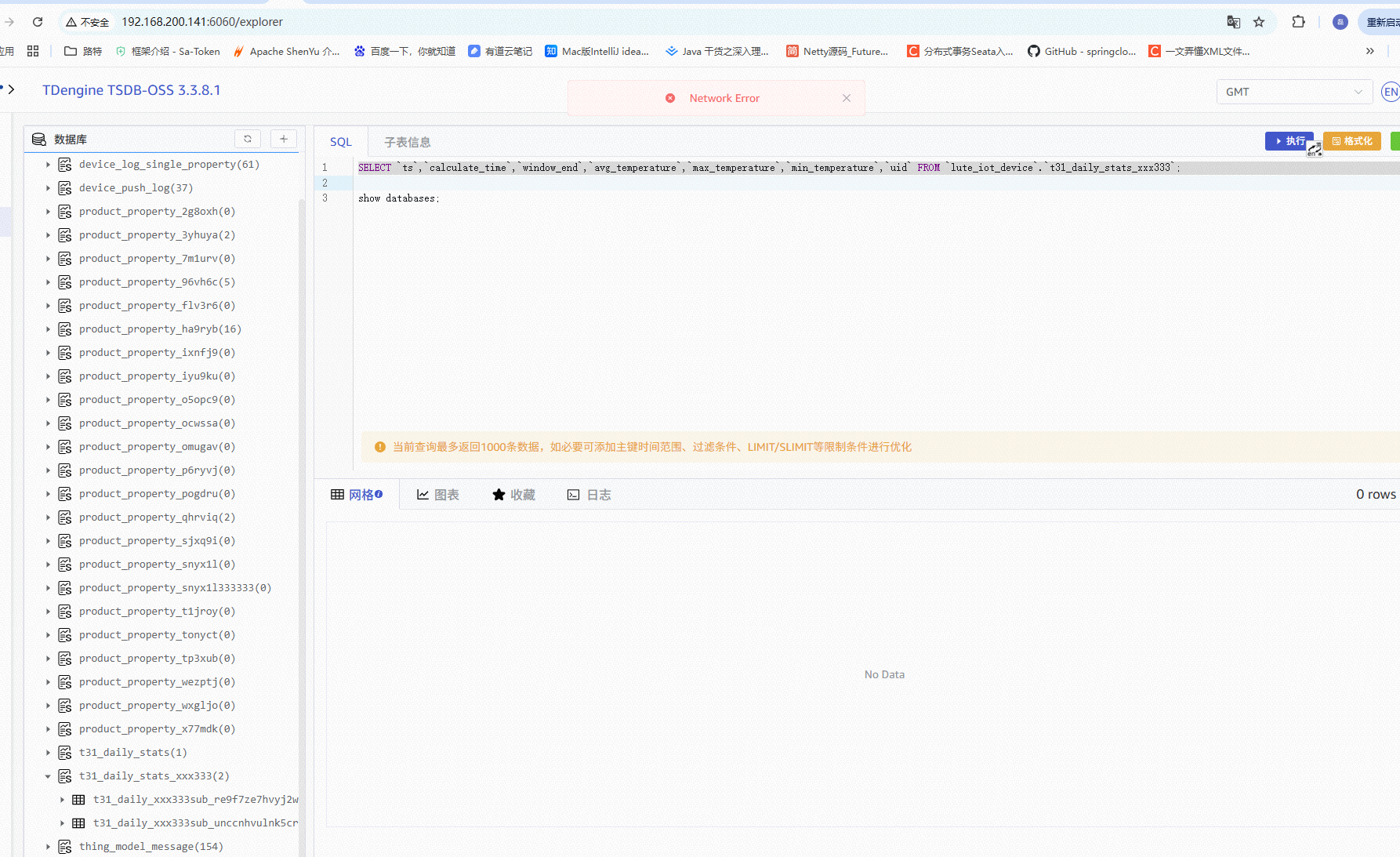Select the t31_daily_xxx333sub_re9f7ze7hvyj2w subtable

pyautogui.click(x=194, y=800)
